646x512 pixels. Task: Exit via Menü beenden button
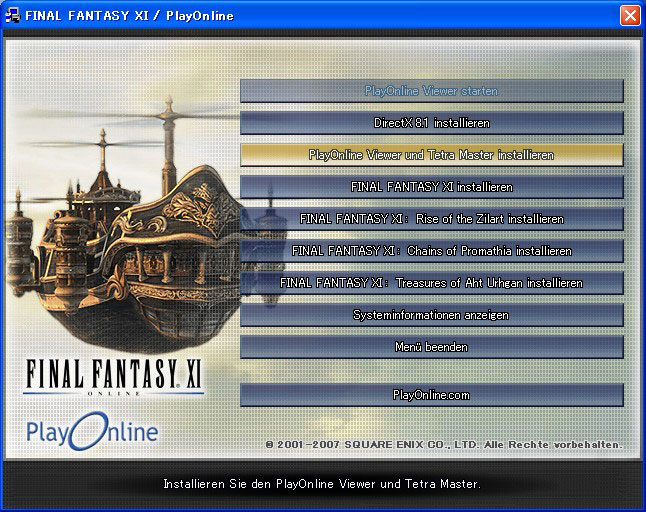tap(432, 347)
